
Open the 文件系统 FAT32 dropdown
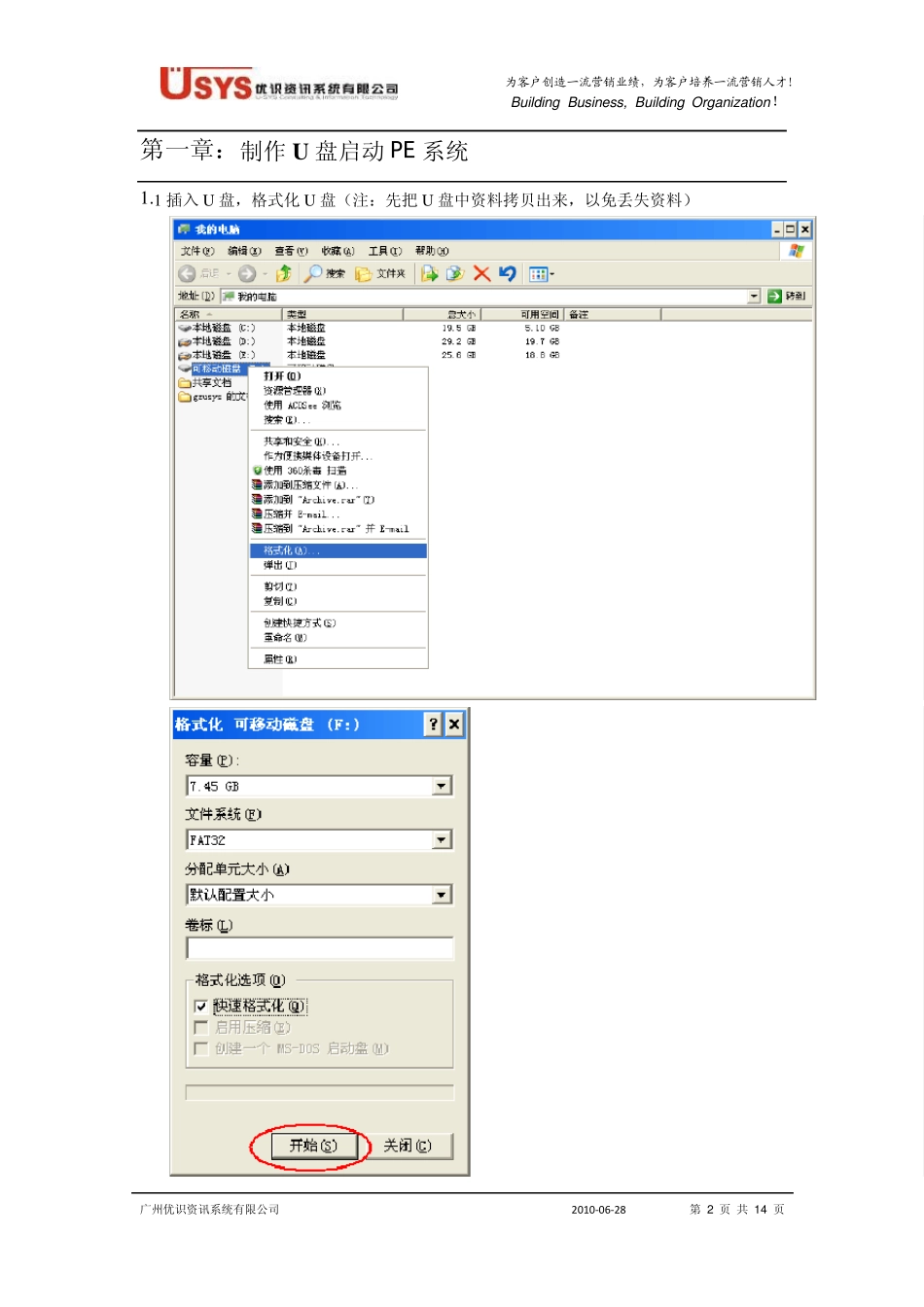(443, 840)
